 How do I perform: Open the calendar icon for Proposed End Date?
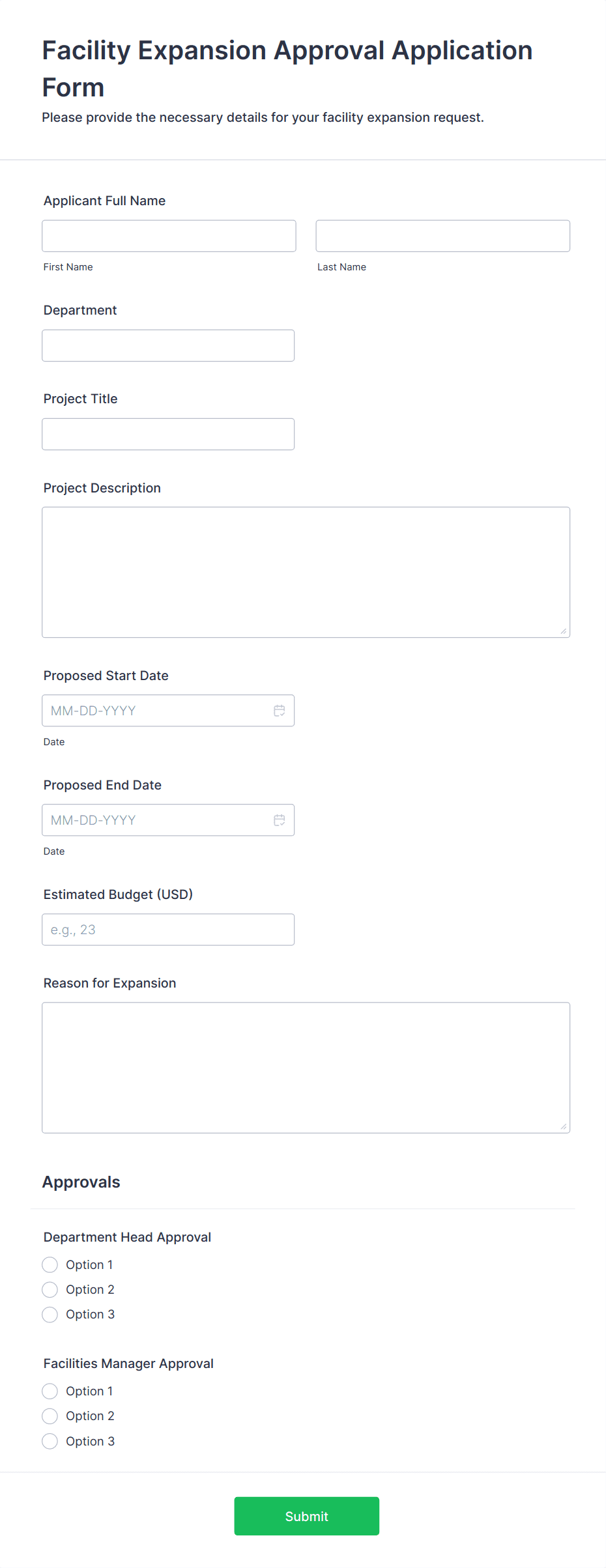[x=280, y=820]
